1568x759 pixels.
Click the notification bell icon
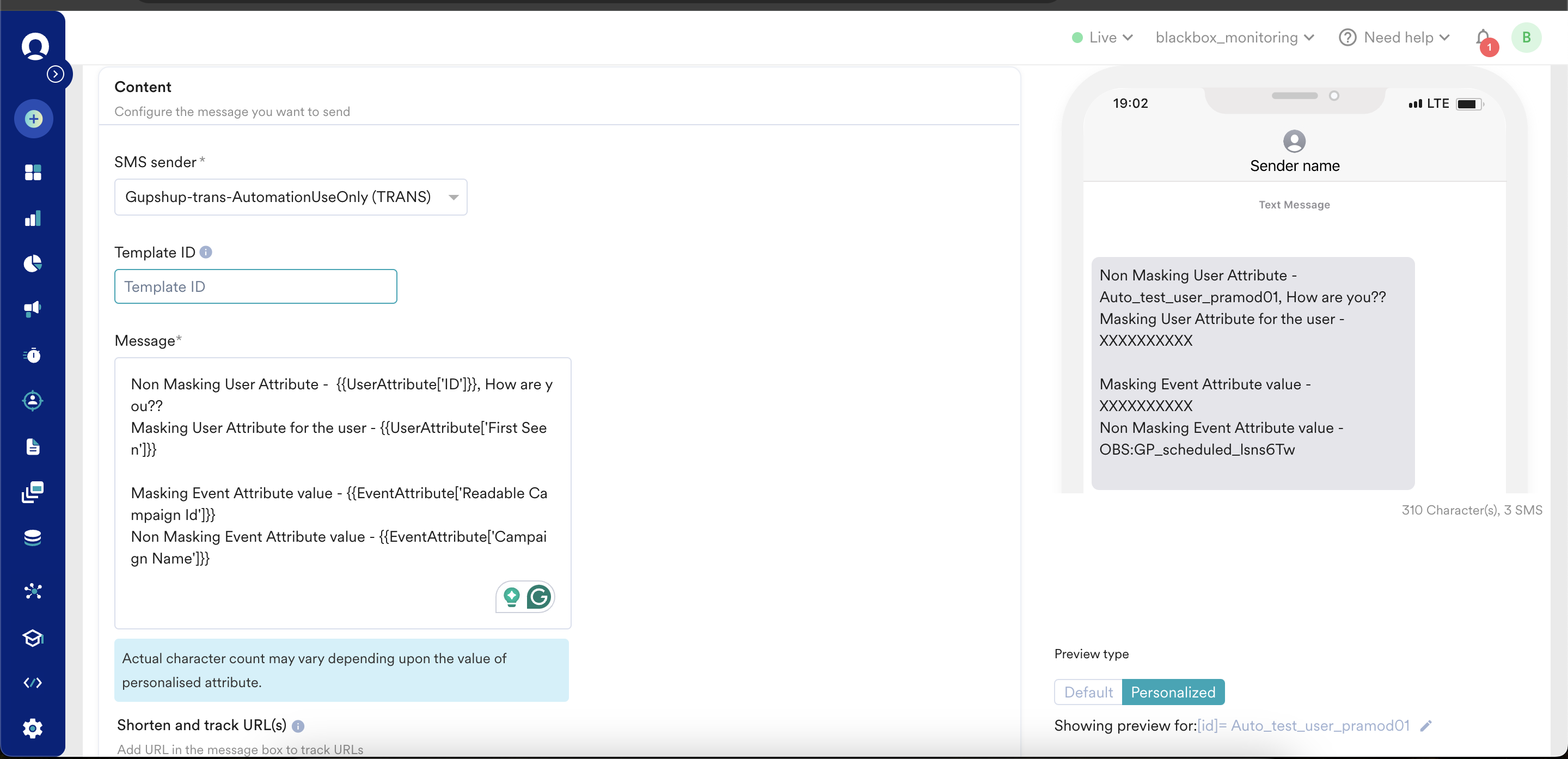[x=1483, y=38]
